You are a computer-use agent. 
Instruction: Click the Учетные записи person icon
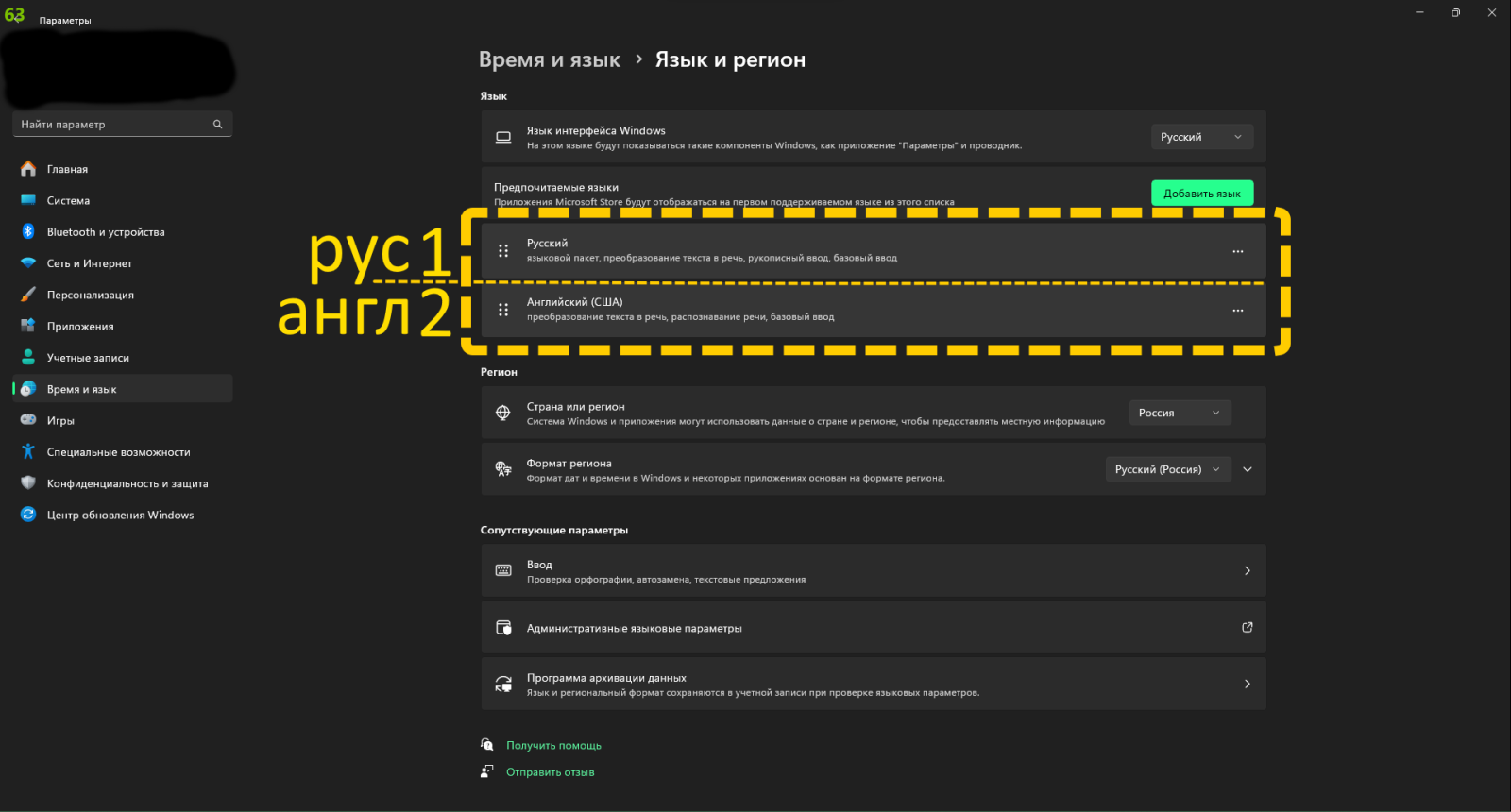click(28, 358)
